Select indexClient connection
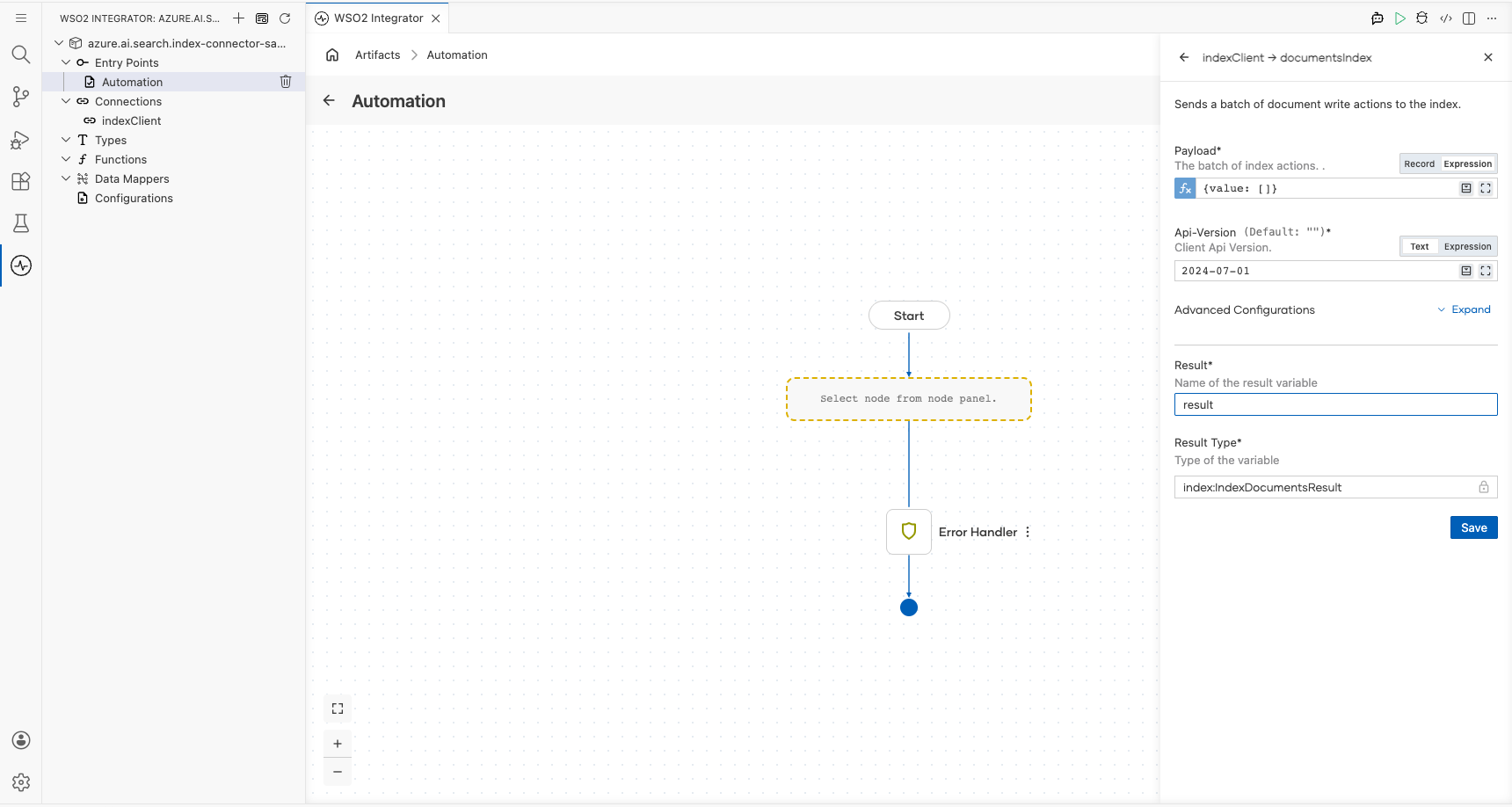The width and height of the screenshot is (1512, 807). 131,120
